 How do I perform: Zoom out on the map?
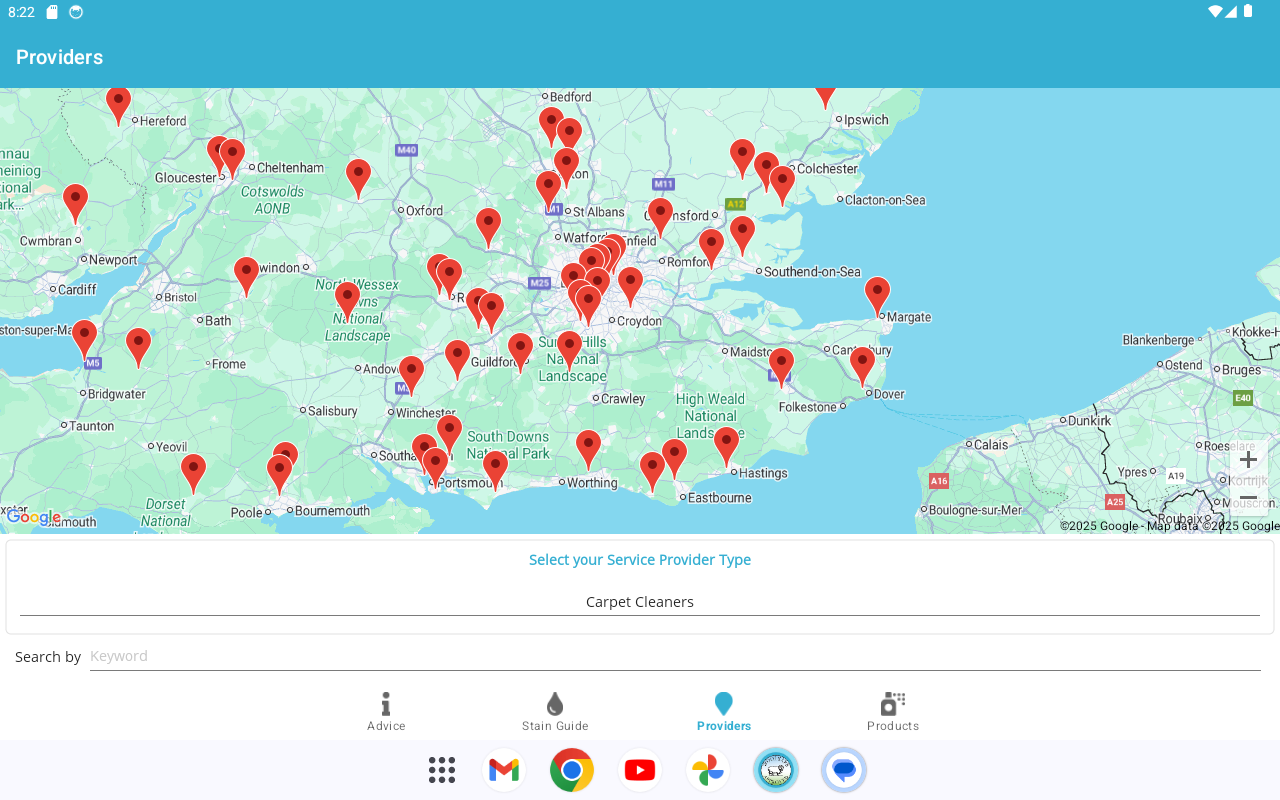point(1248,498)
